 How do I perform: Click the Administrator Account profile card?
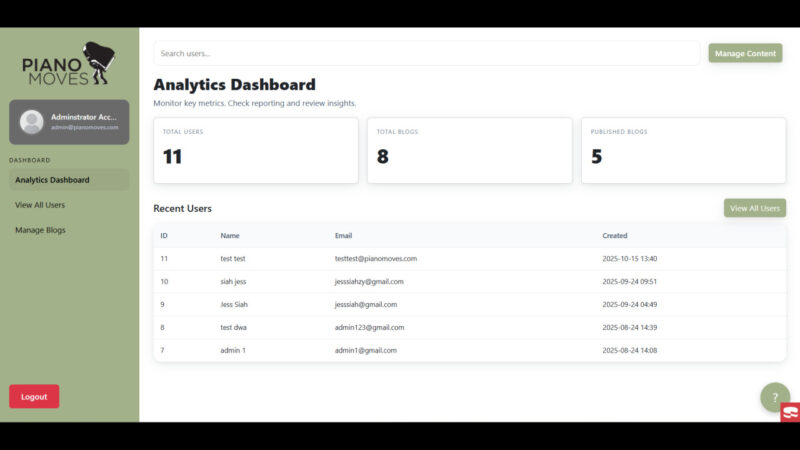click(69, 122)
